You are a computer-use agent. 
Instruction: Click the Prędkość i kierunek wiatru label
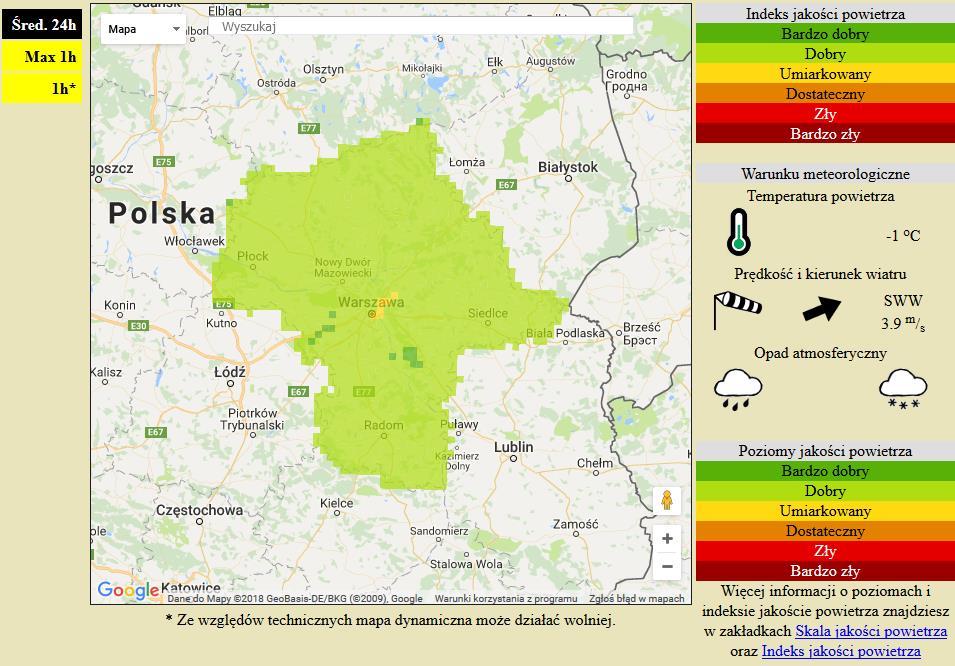pos(820,274)
